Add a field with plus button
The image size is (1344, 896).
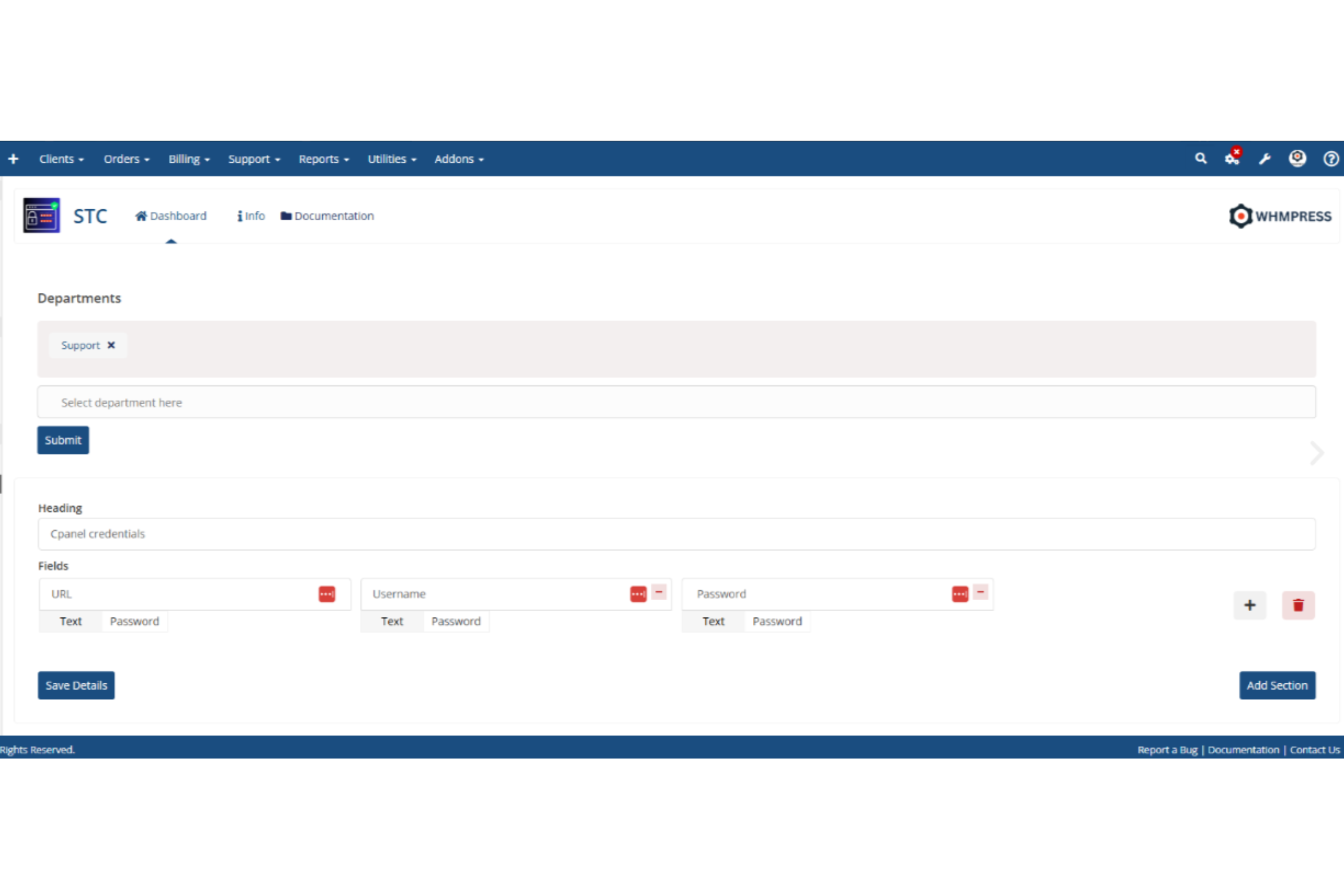pos(1249,605)
